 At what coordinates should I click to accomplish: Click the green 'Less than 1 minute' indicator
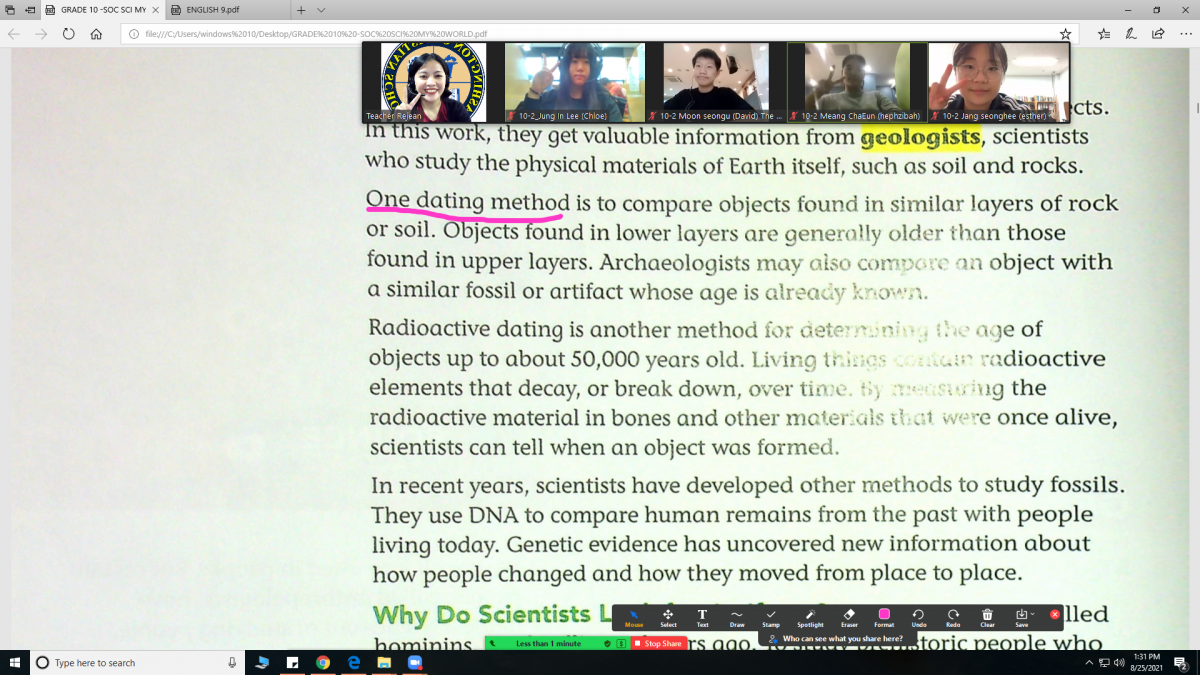click(x=549, y=644)
